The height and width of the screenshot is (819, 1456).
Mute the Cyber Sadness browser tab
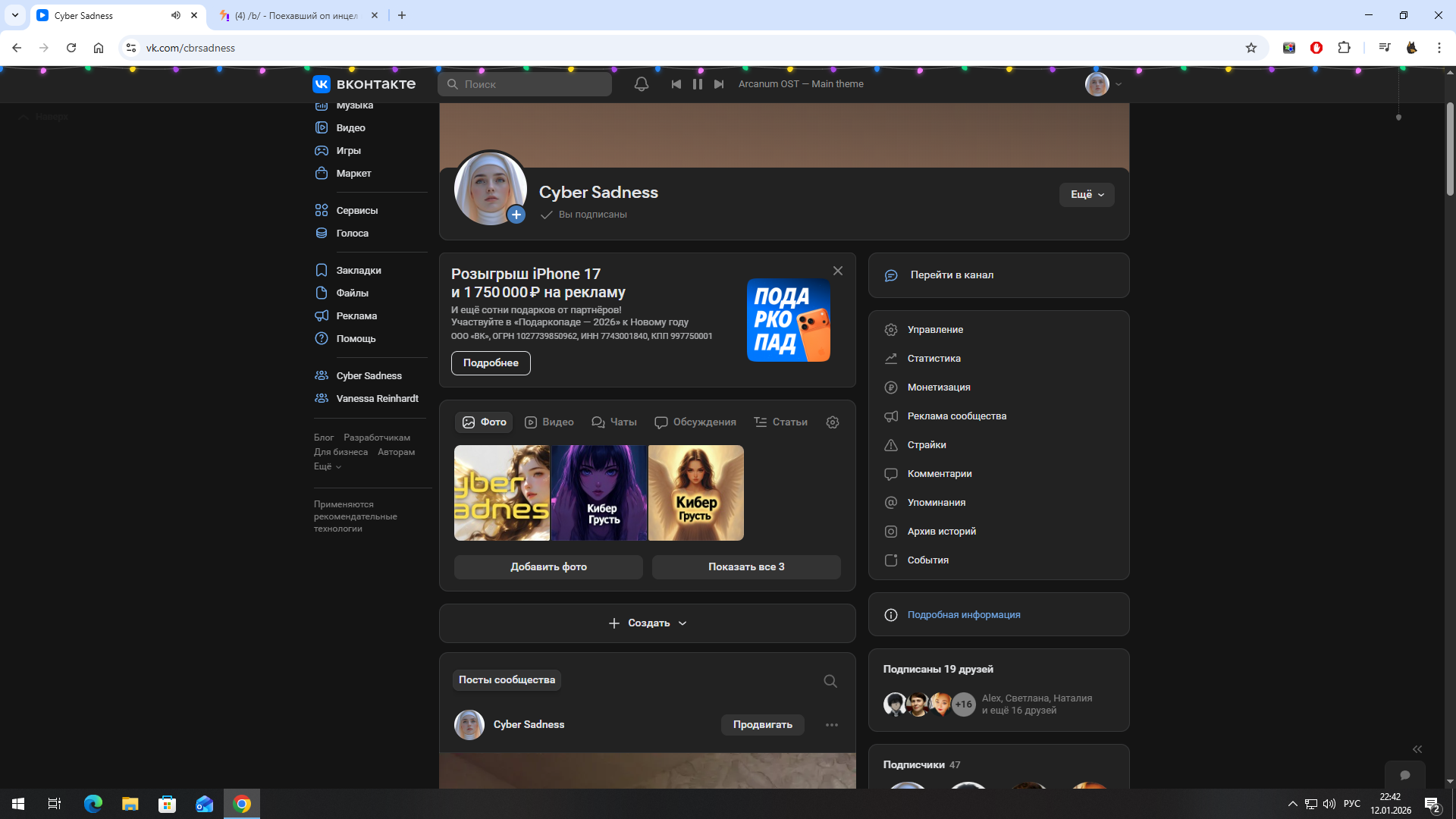point(176,15)
